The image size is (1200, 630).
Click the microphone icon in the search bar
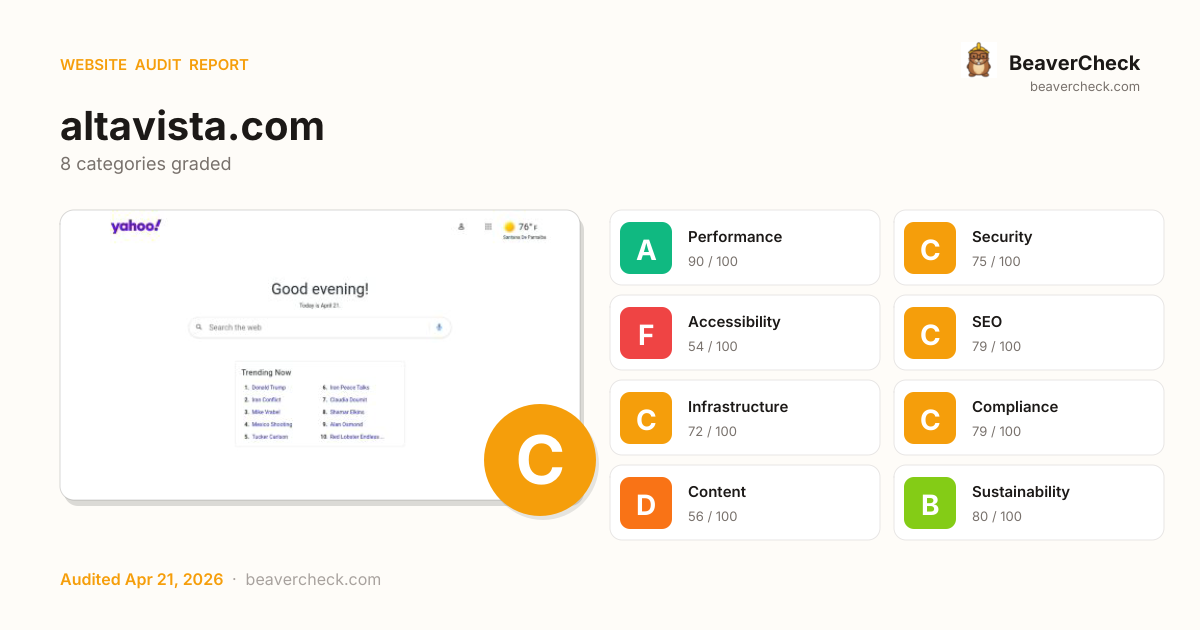pos(439,327)
